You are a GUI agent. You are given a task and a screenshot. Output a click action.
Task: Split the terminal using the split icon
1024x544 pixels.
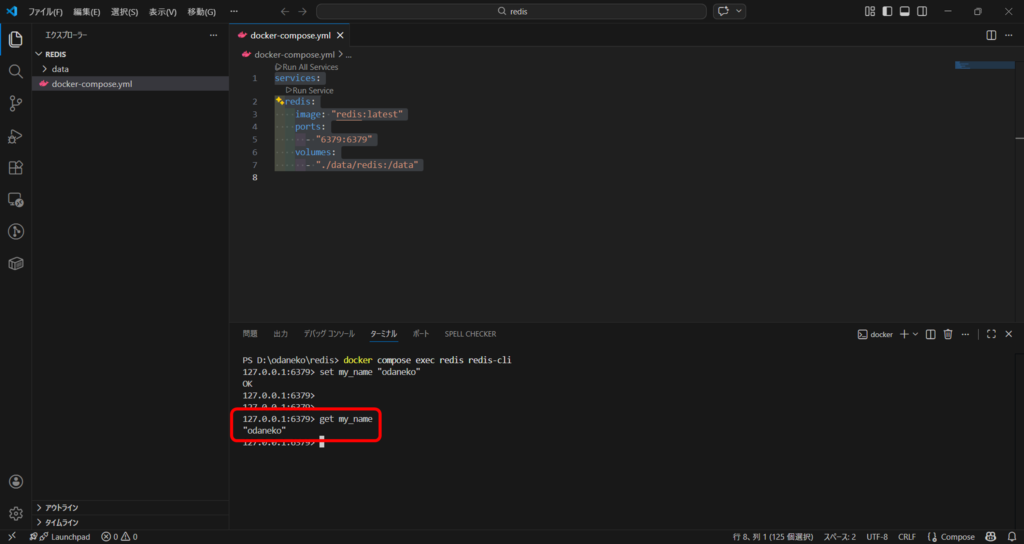(x=931, y=334)
